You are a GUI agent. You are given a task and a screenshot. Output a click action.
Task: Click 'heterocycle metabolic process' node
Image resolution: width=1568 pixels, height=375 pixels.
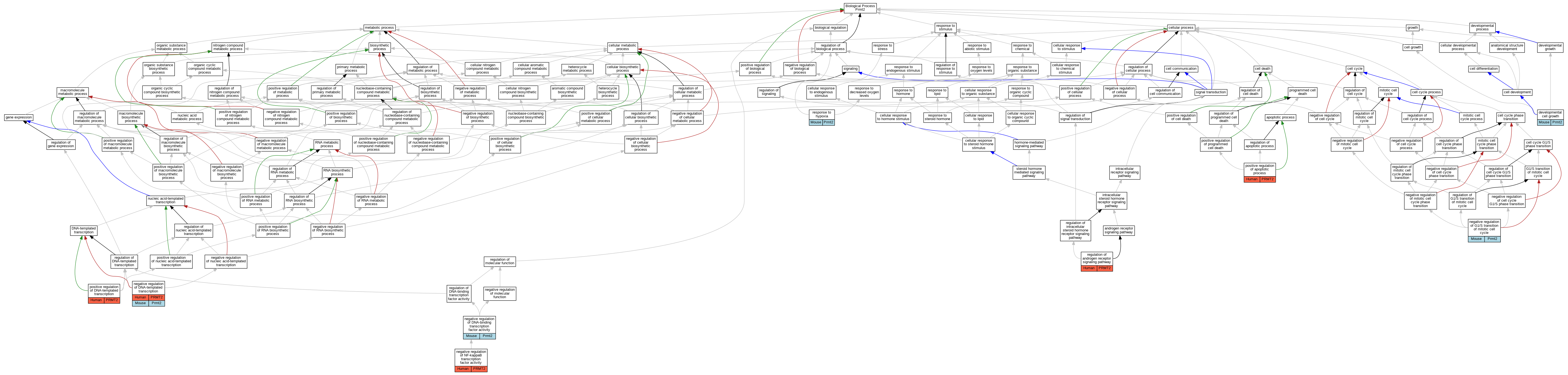pyautogui.click(x=578, y=69)
